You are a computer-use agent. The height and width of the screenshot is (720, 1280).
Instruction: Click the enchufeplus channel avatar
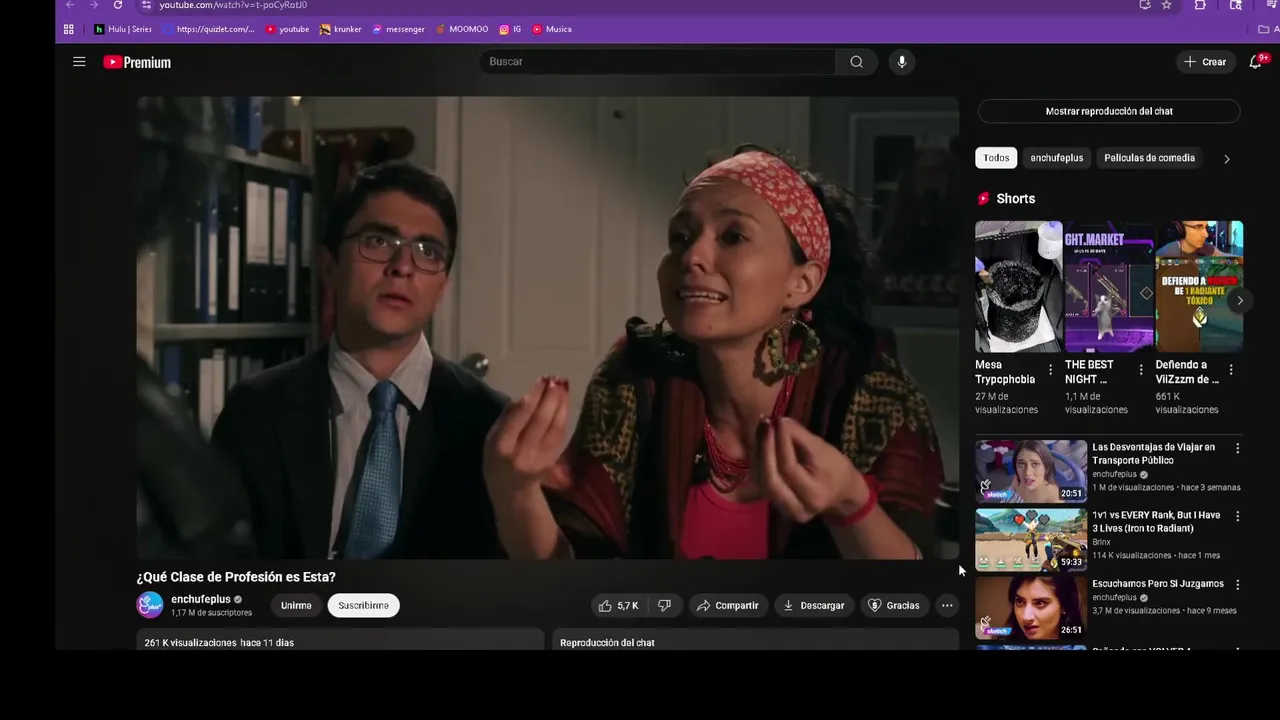(x=150, y=605)
